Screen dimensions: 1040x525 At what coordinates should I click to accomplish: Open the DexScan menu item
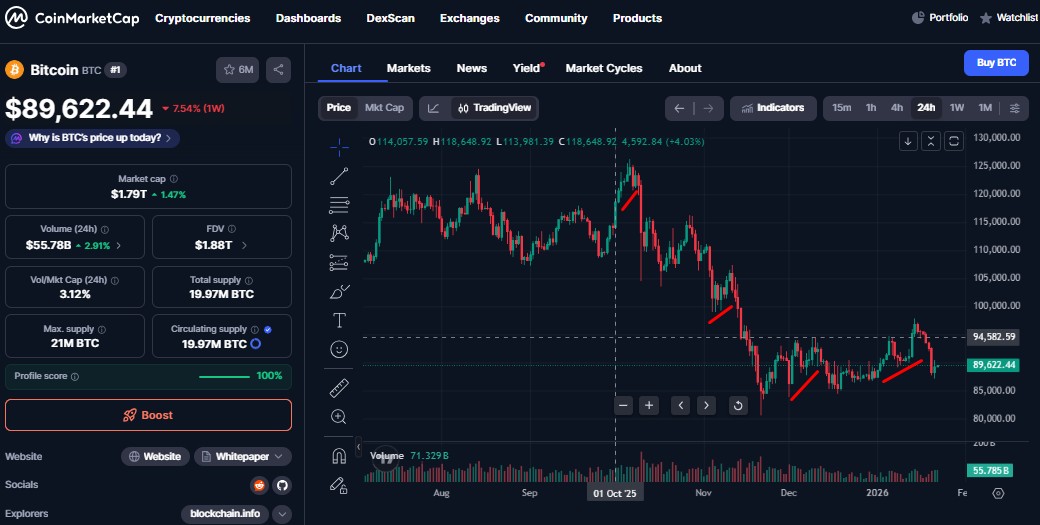(x=391, y=18)
